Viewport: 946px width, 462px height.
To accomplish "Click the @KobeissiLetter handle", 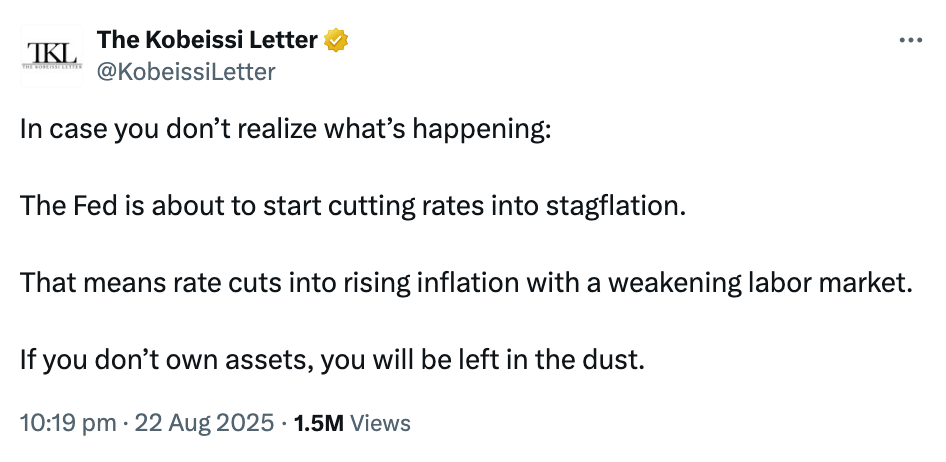I will point(185,71).
